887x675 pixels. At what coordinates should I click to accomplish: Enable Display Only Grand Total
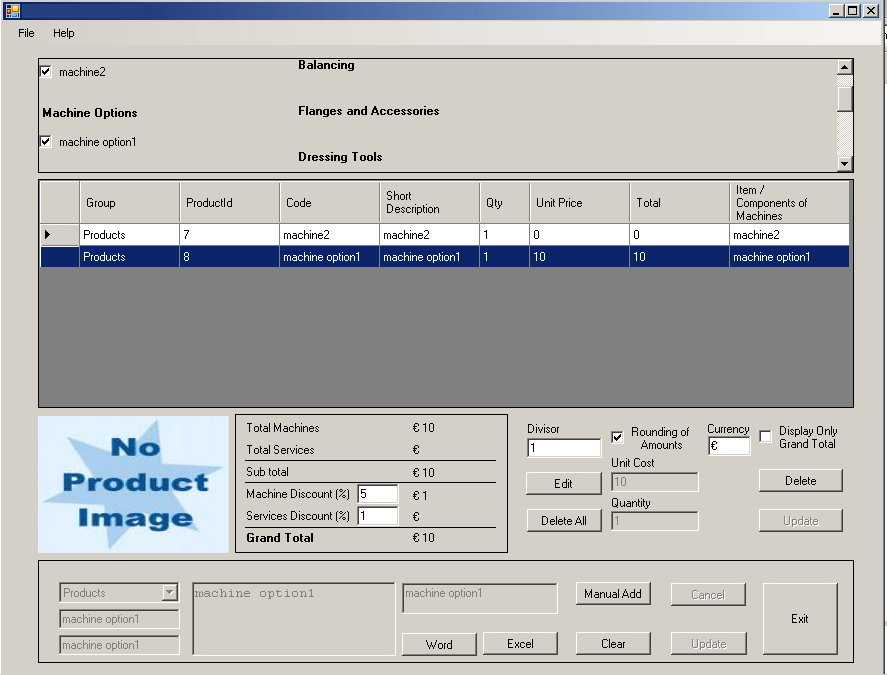[764, 435]
